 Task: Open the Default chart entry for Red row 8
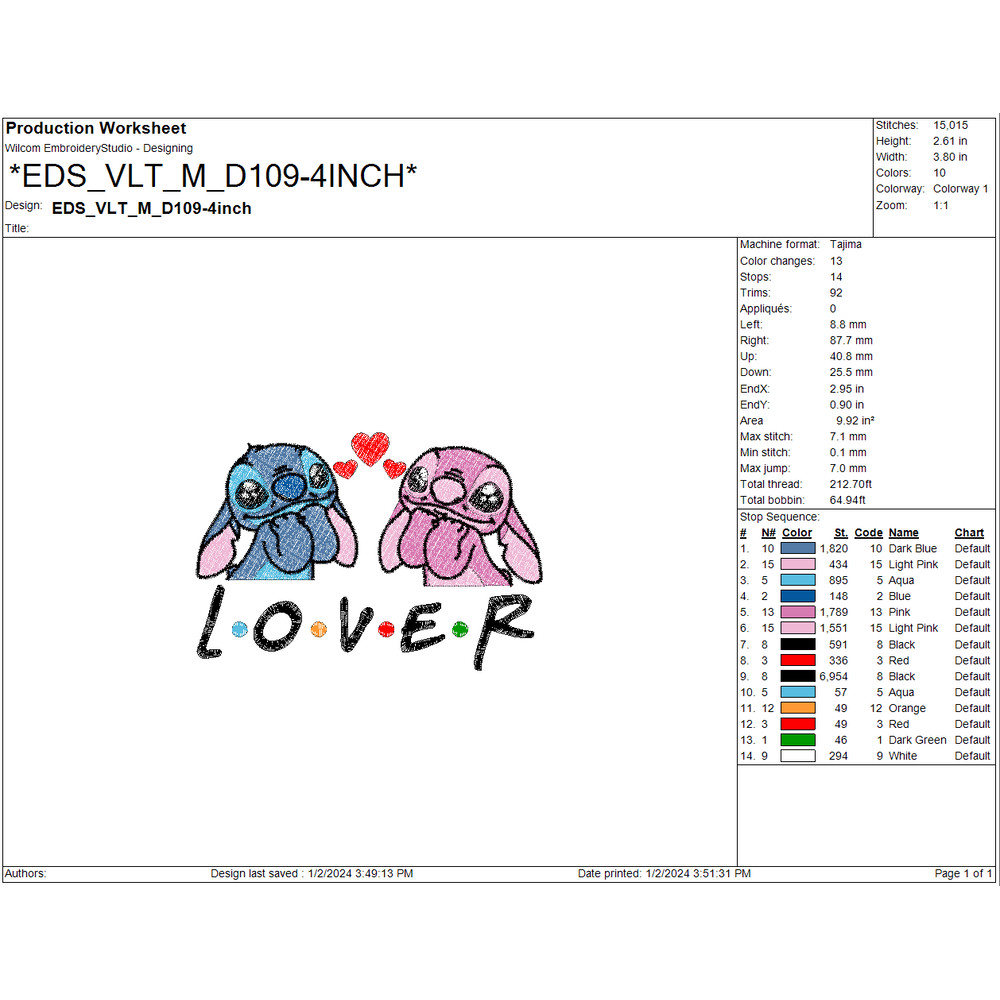(x=971, y=660)
